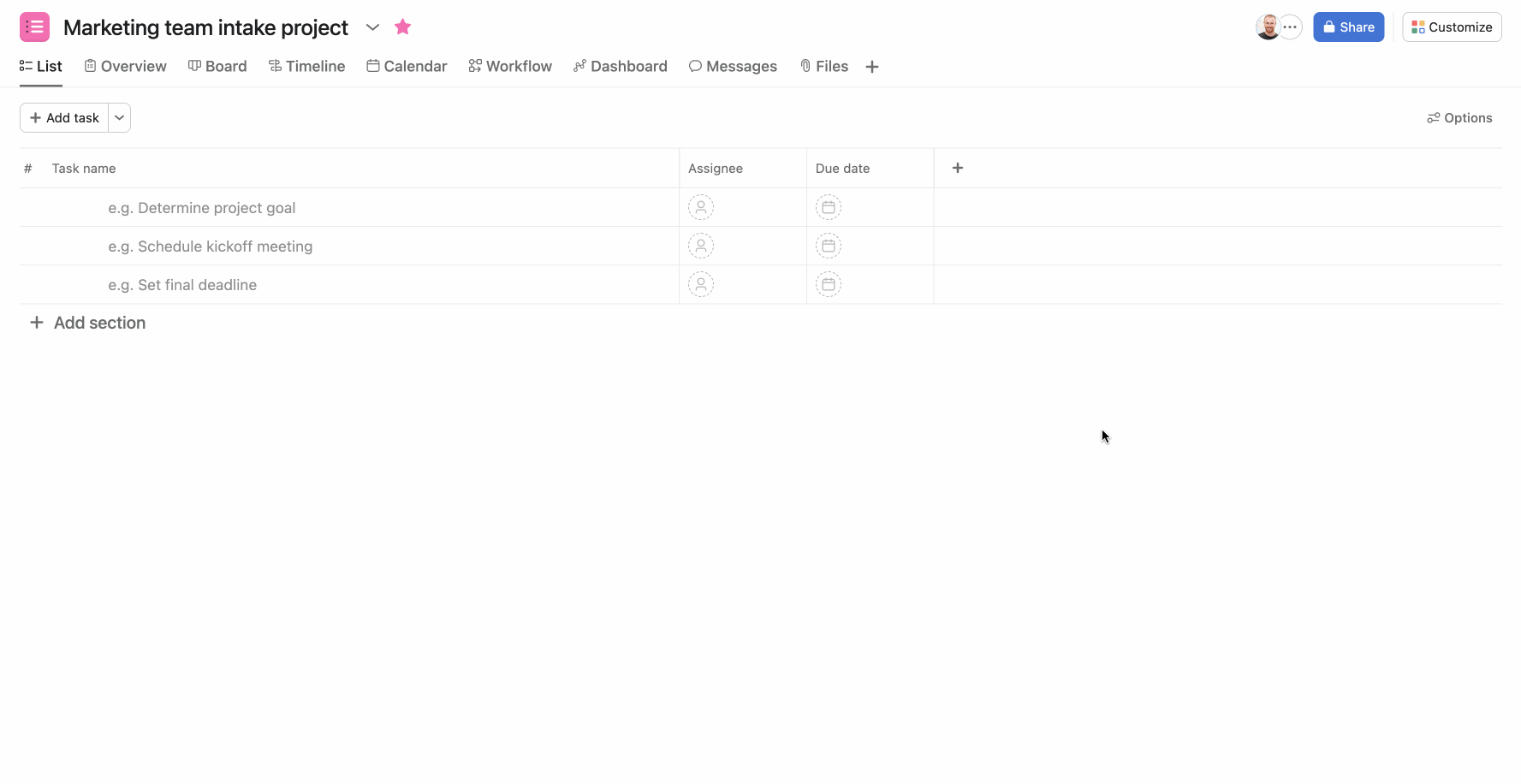The width and height of the screenshot is (1521, 784).
Task: Open the Messages tab
Action: click(733, 66)
